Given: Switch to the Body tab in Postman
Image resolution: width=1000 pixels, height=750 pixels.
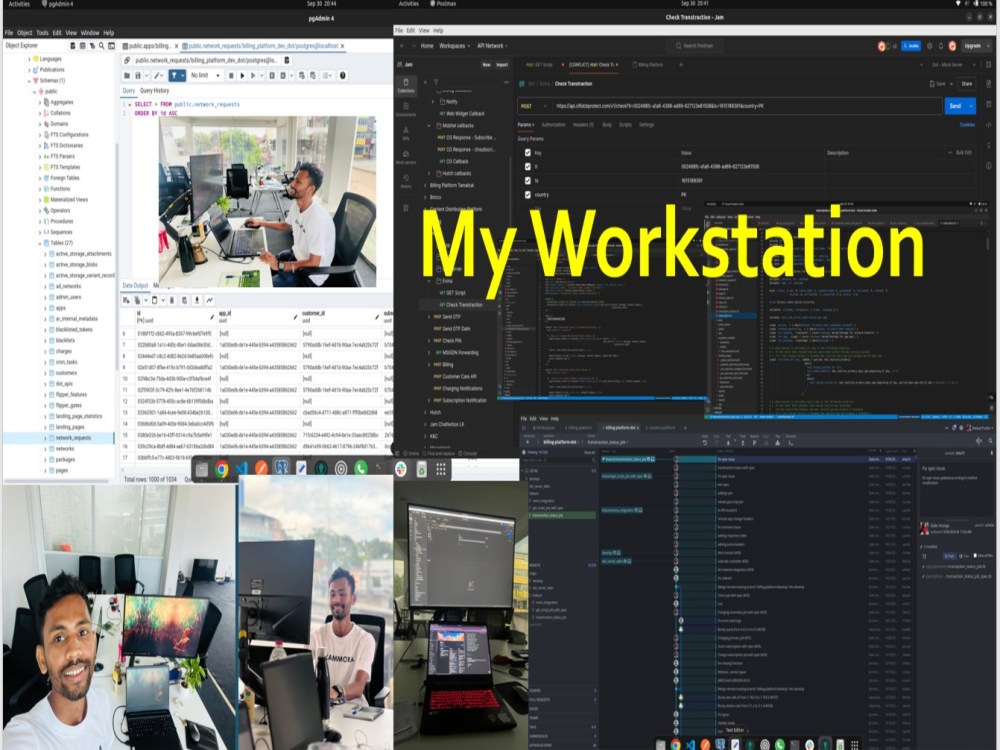Looking at the screenshot, I should (x=607, y=125).
